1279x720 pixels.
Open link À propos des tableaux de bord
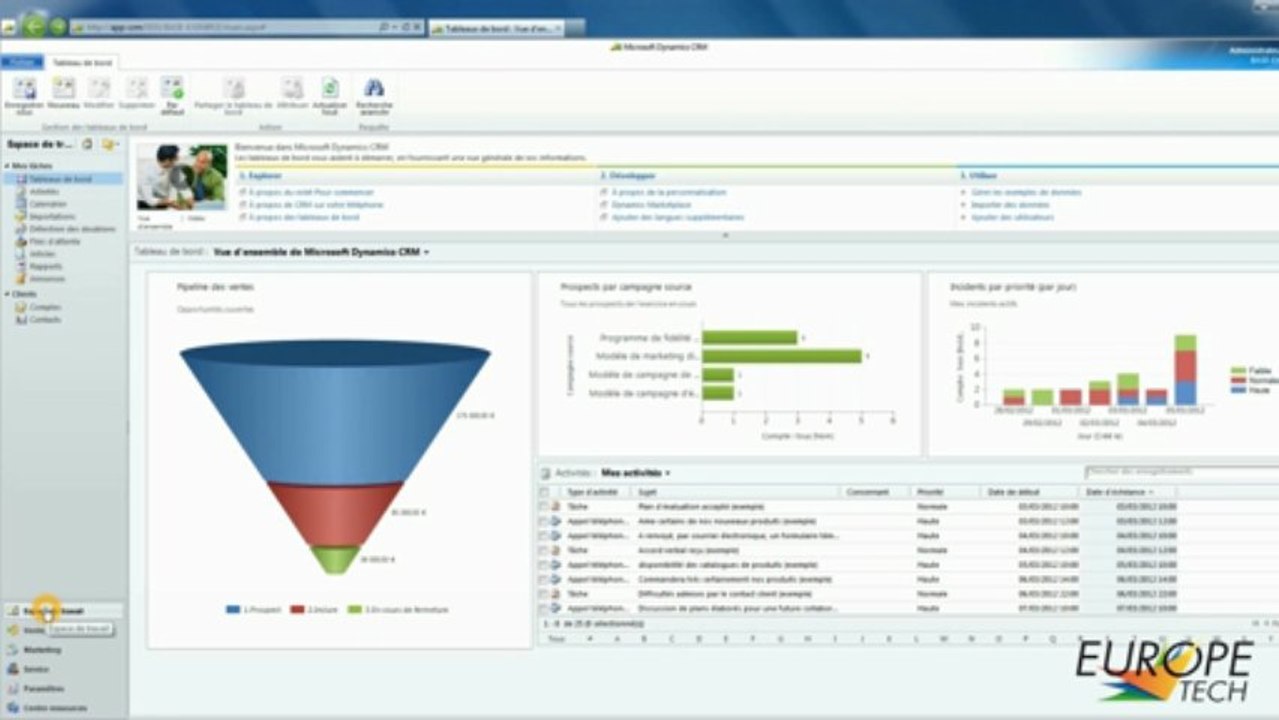(x=304, y=217)
